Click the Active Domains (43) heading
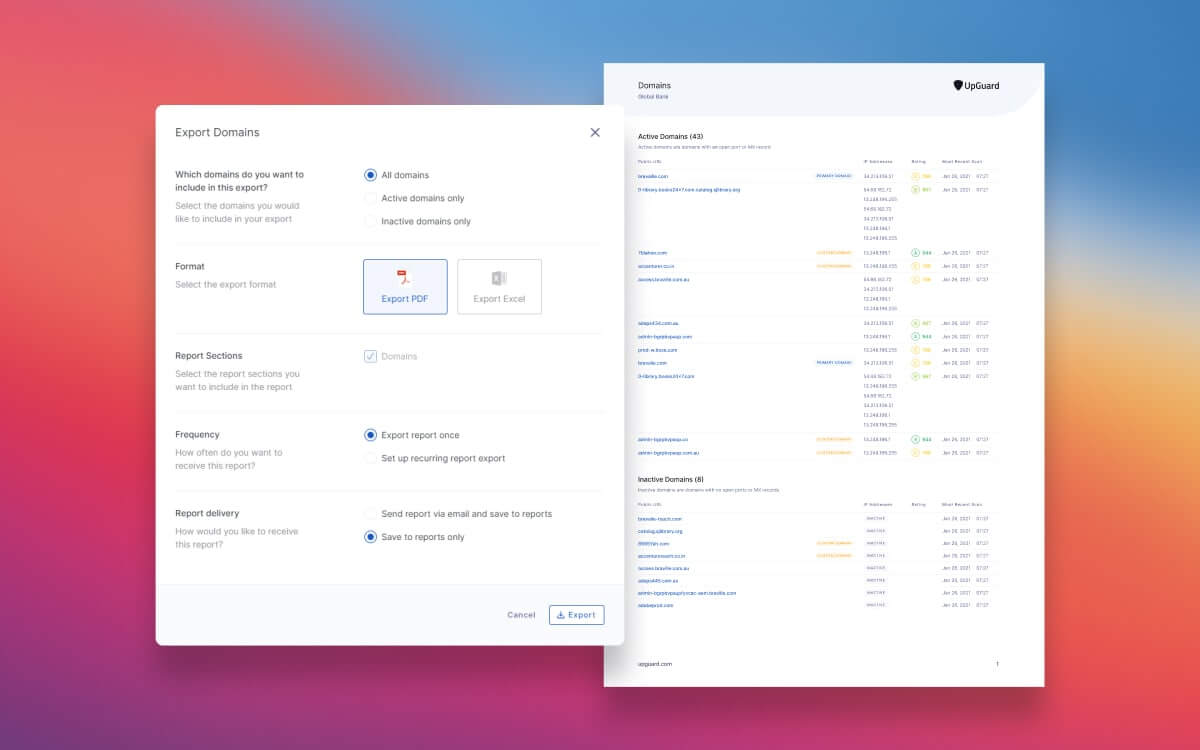Viewport: 1200px width, 750px height. tap(670, 136)
